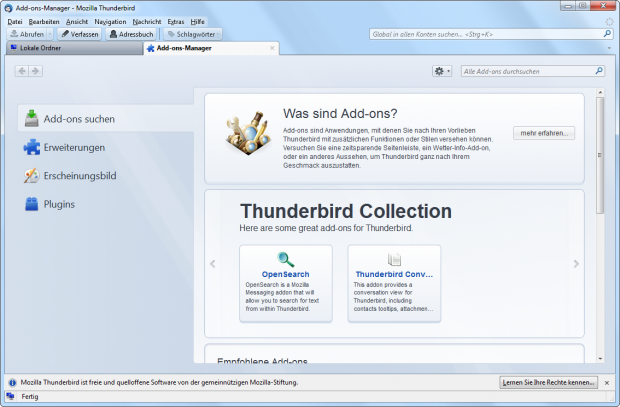The height and width of the screenshot is (407, 620).
Task: Click the Thunderbird Conversations add-on icon
Action: (394, 259)
